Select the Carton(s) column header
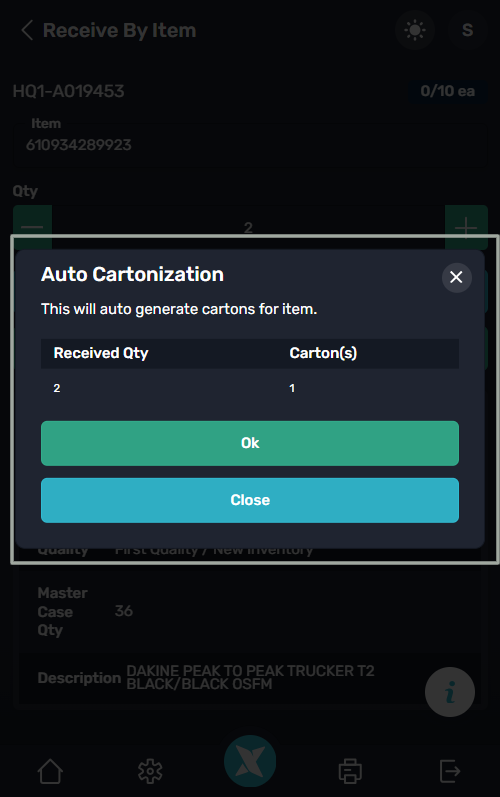The width and height of the screenshot is (500, 797). click(323, 353)
